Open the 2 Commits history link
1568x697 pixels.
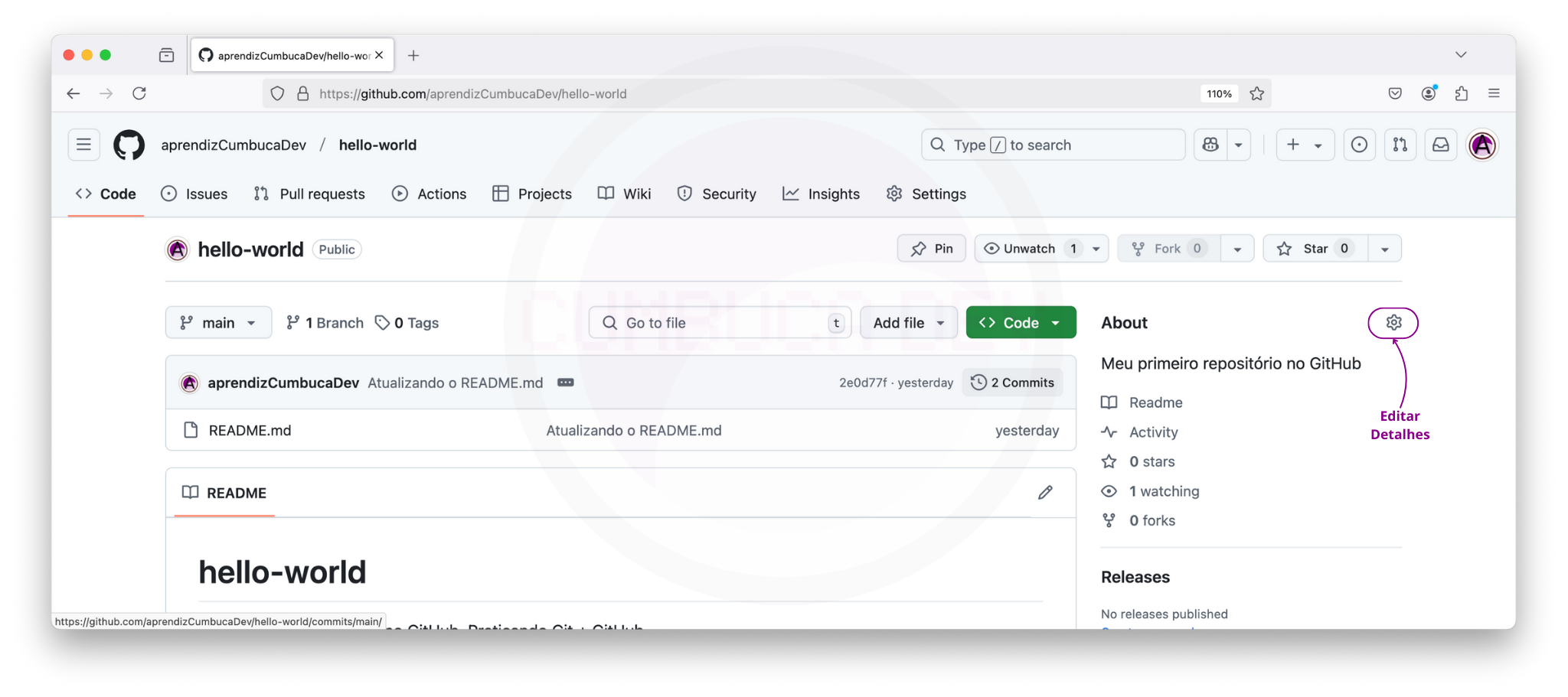[1012, 383]
